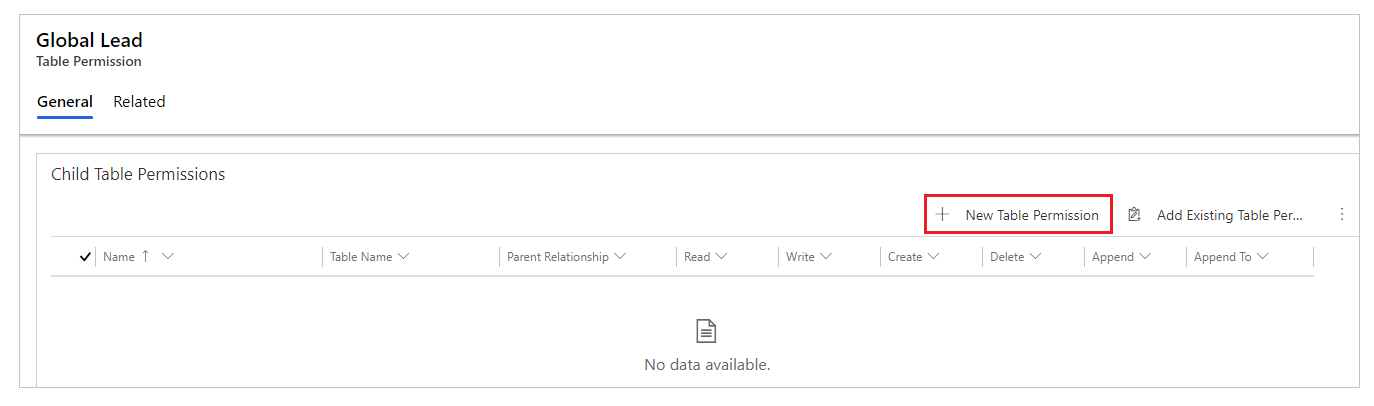Expand the Read column header menu

click(721, 257)
